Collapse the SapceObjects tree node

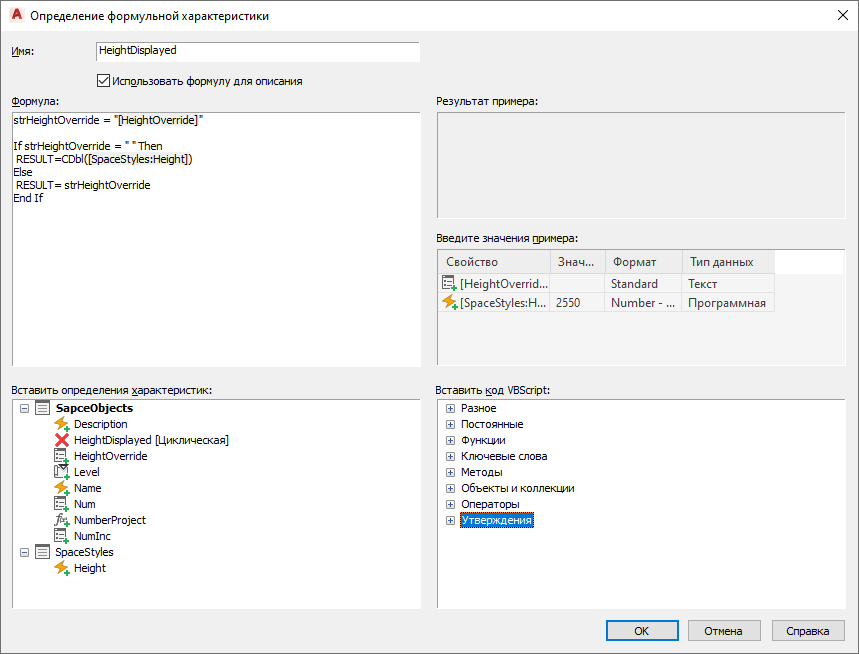click(24, 408)
